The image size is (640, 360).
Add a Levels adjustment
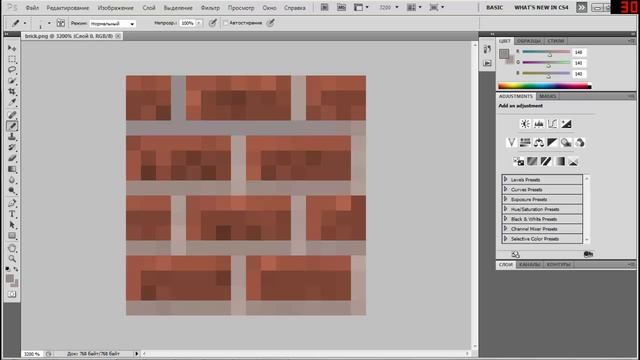pos(539,124)
